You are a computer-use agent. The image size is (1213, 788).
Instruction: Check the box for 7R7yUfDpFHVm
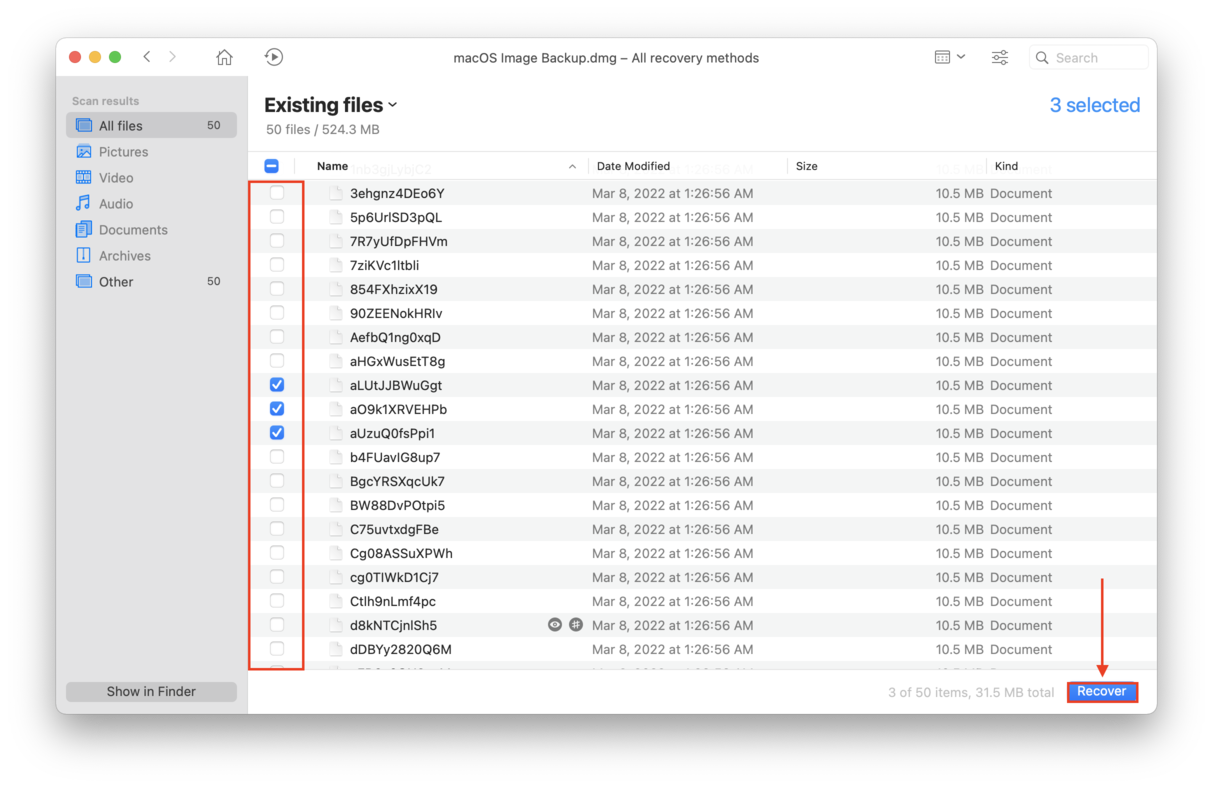click(x=277, y=241)
